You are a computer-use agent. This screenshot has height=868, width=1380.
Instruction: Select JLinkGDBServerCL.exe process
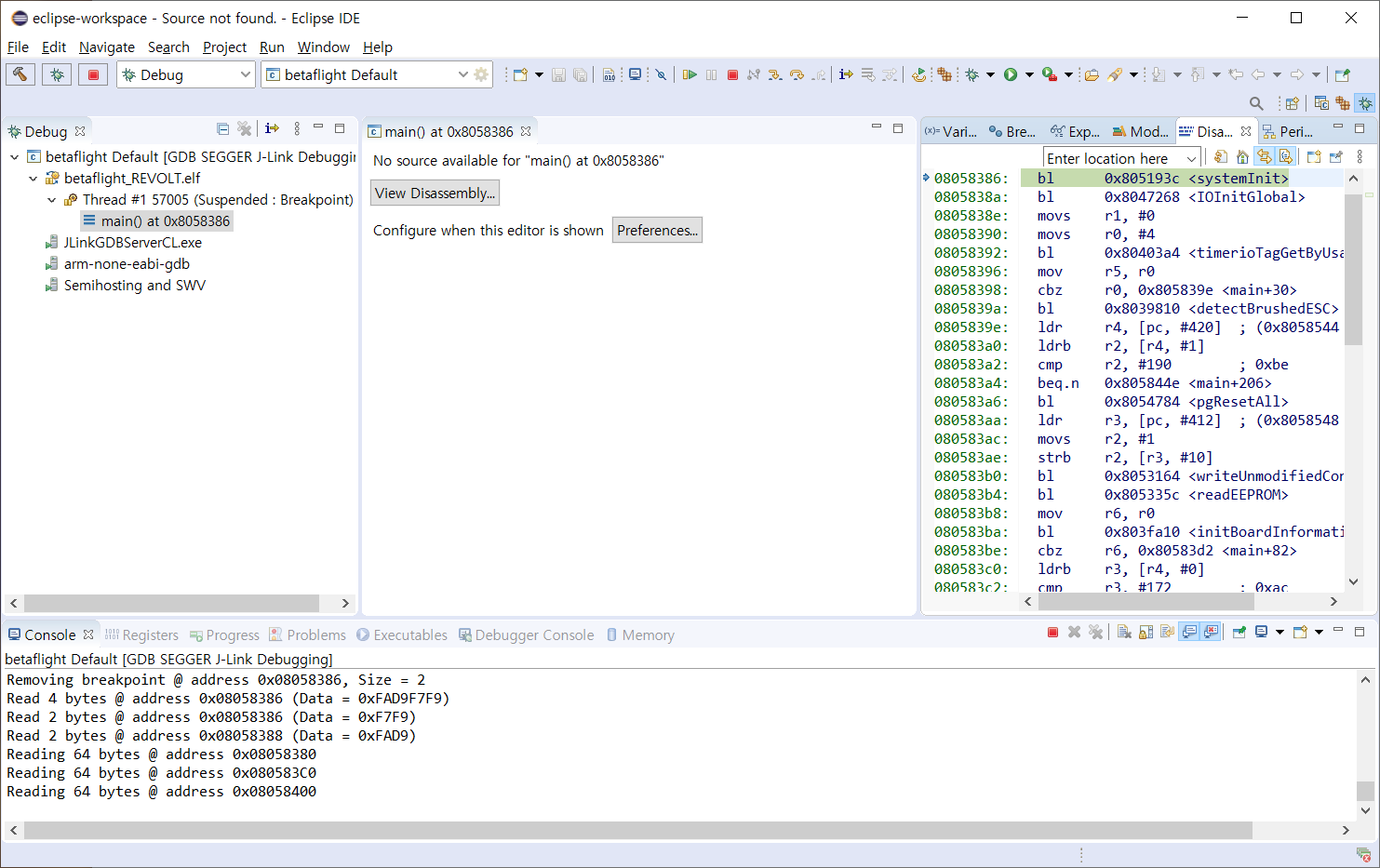tap(124, 243)
